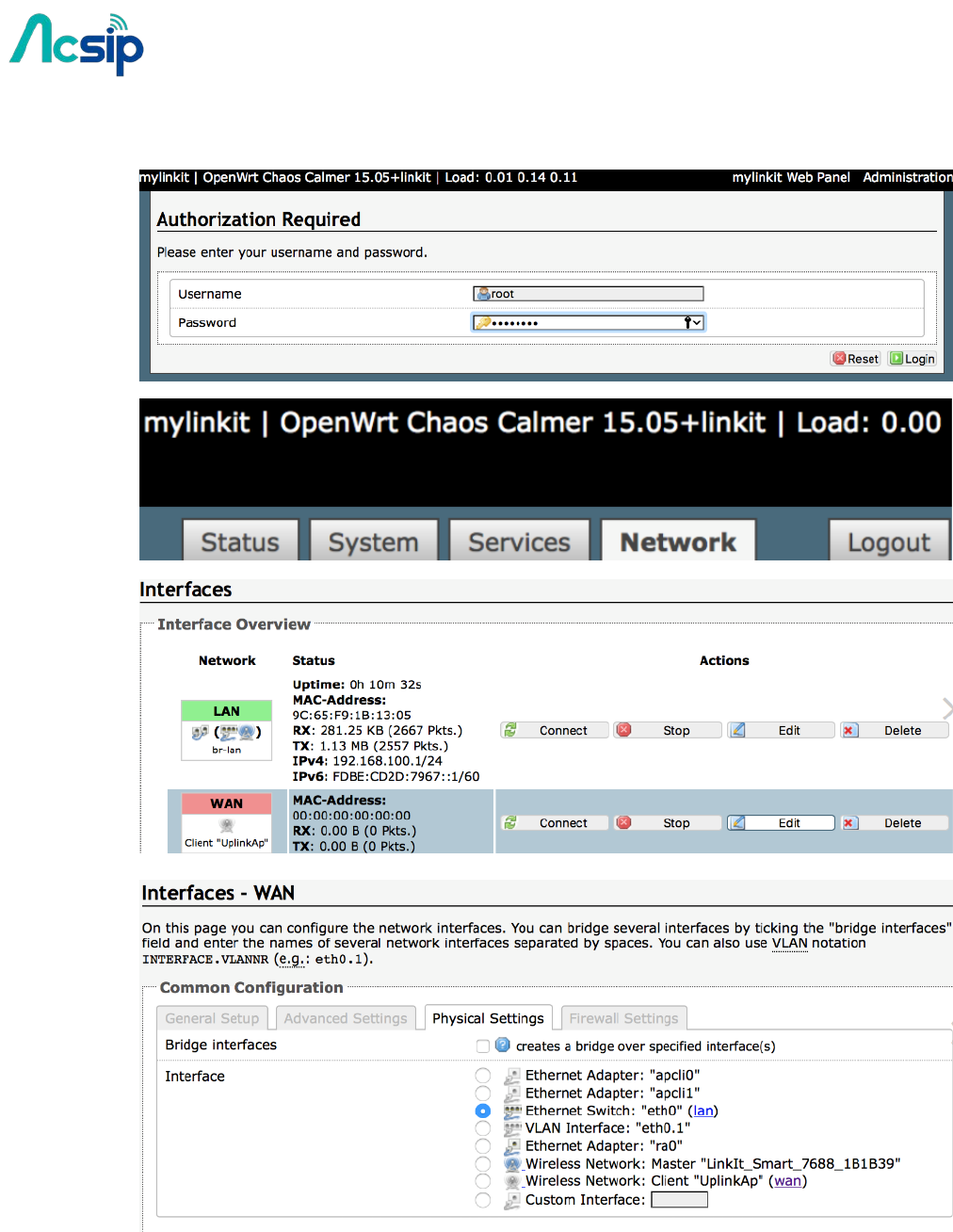Click the WAN red stop icon
Image resolution: width=953 pixels, height=1232 pixels.
click(623, 822)
